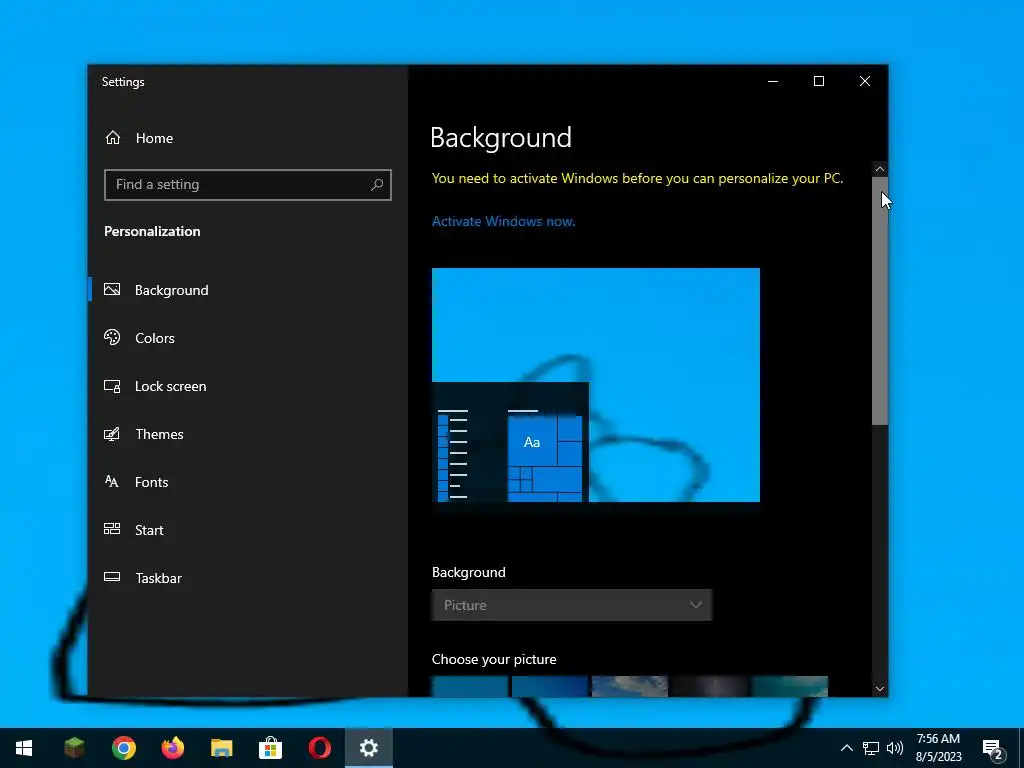
Task: Click the Taskbar icon in sidebar
Action: (x=112, y=577)
